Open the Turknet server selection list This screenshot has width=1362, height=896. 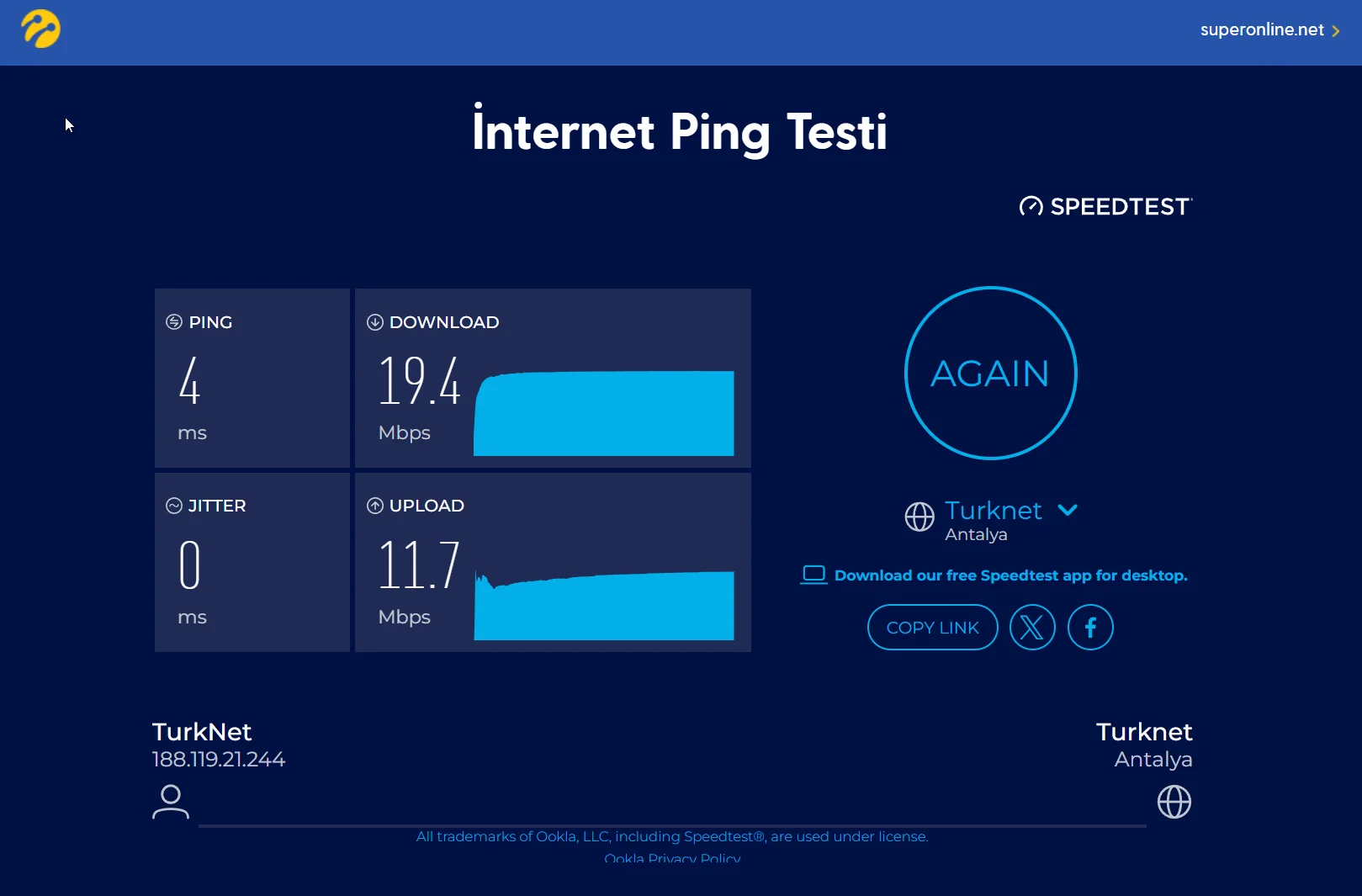[993, 511]
